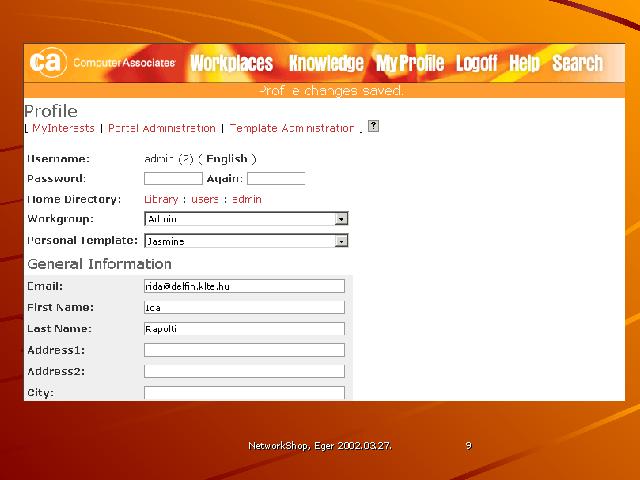Click Logoff in the header
The image size is (640, 480).
click(x=476, y=63)
